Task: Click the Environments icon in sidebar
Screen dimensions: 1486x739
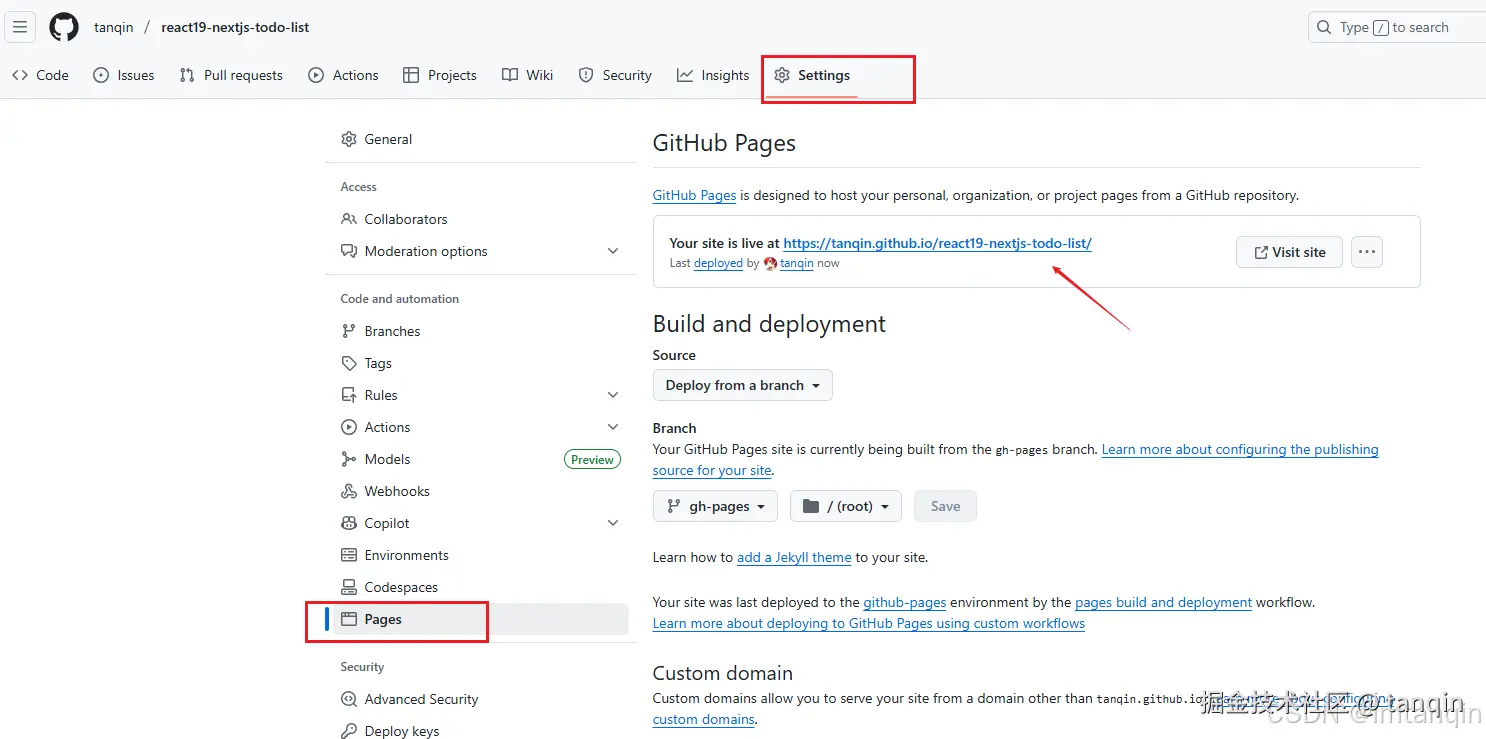Action: [x=349, y=555]
